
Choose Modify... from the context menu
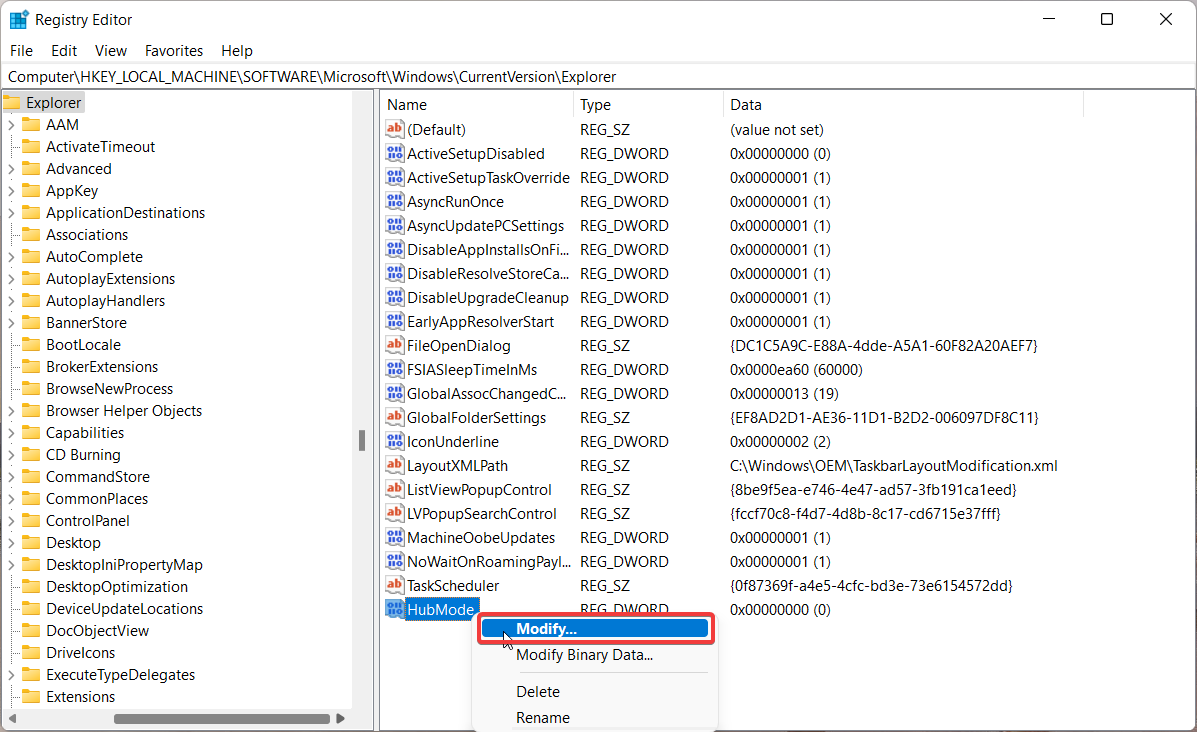pos(546,629)
